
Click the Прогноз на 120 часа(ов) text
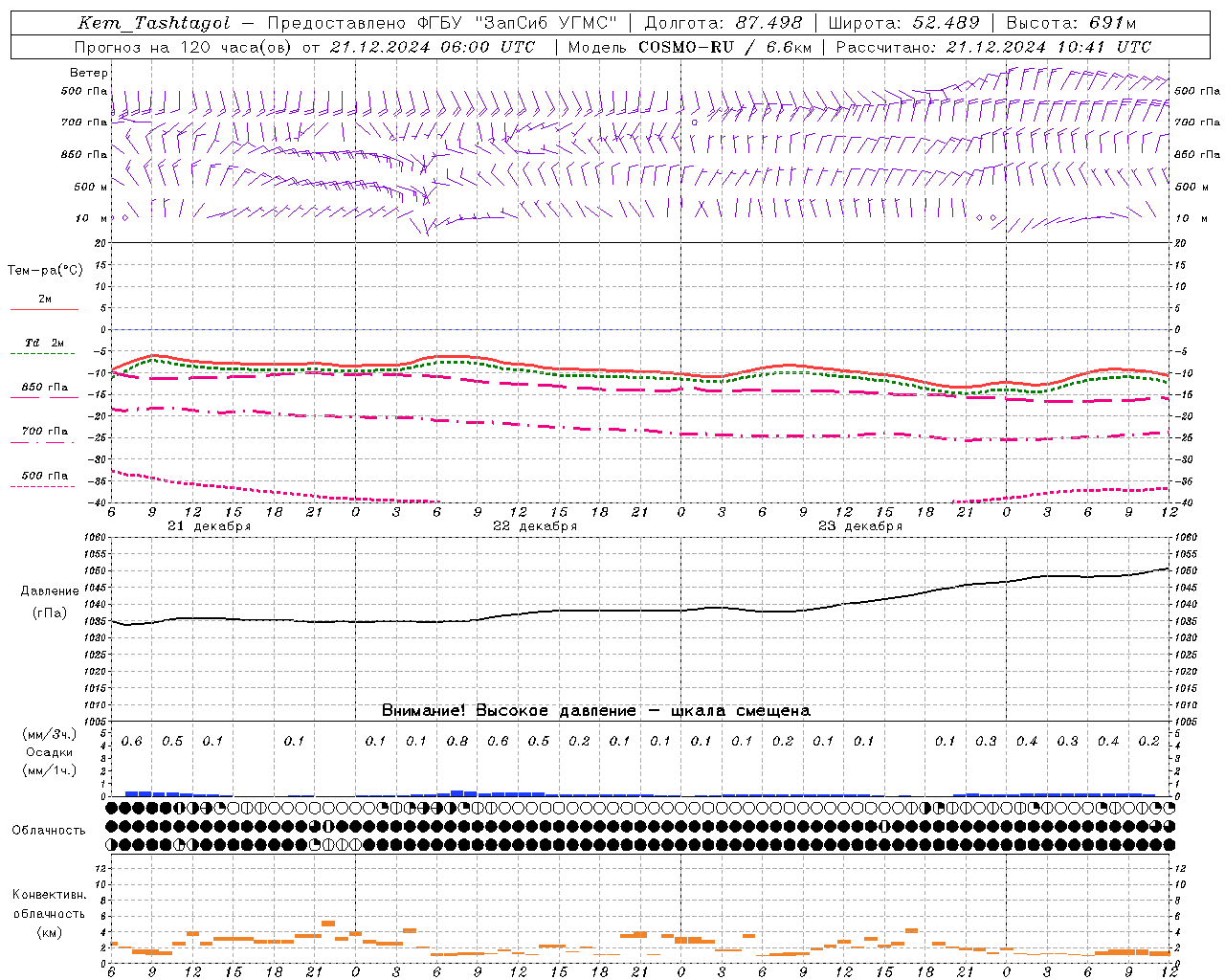pyautogui.click(x=184, y=47)
